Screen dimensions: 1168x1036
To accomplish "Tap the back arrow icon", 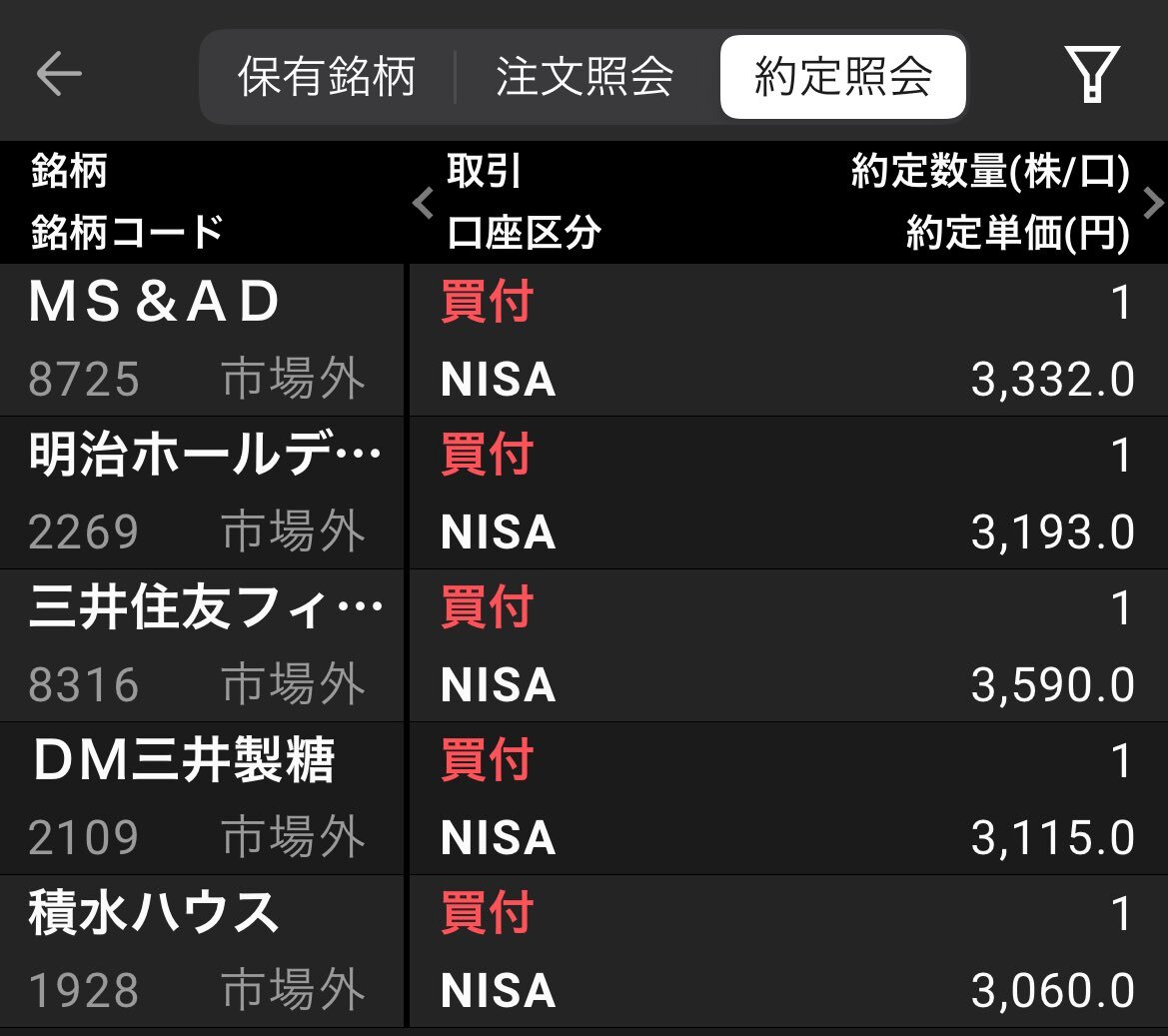I will tap(59, 74).
